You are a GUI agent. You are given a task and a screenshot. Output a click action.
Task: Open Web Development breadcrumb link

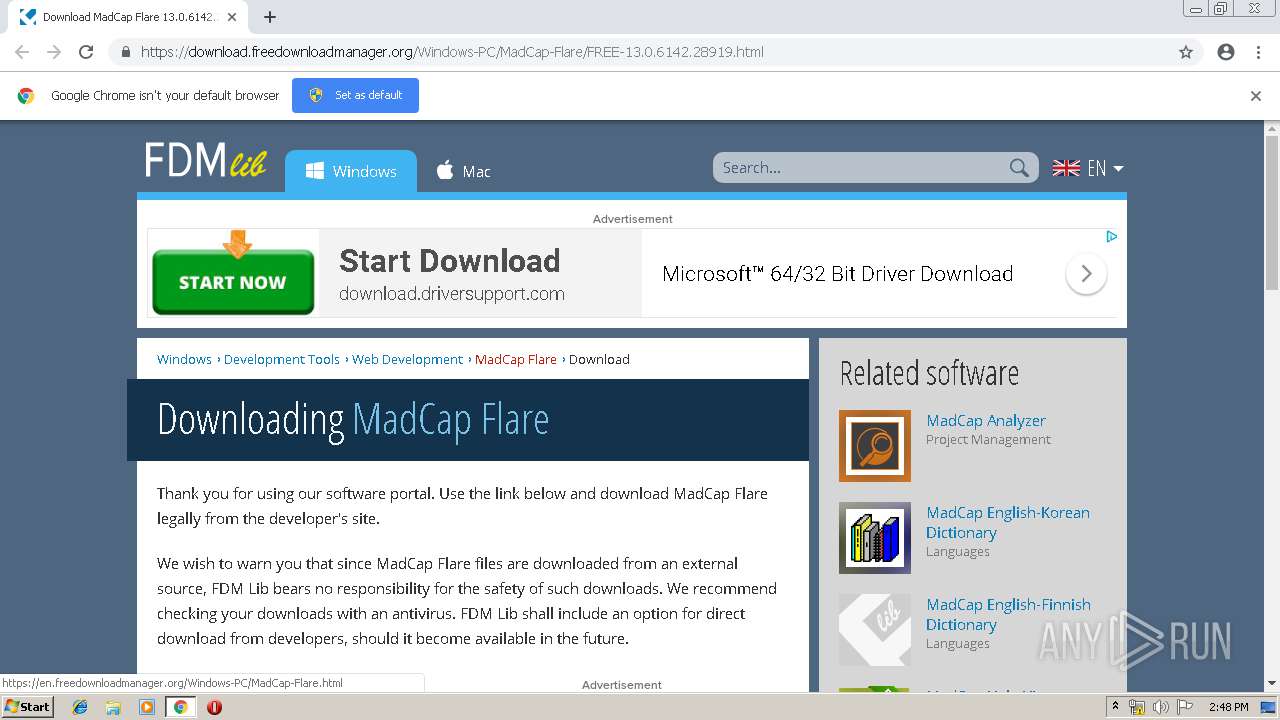407,359
